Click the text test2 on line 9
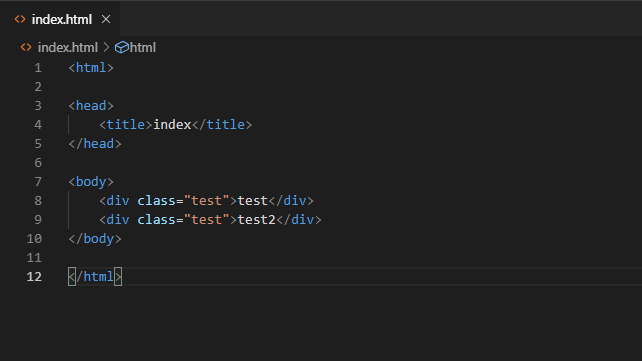642x361 pixels. pyautogui.click(x=256, y=219)
